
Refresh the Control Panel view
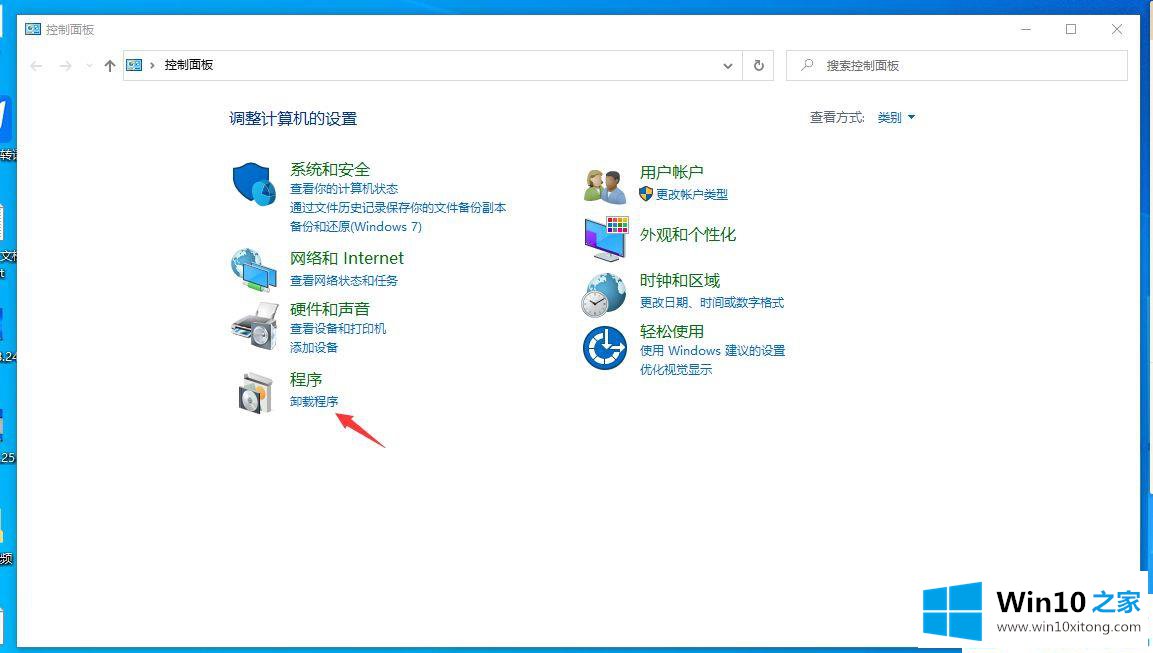click(x=758, y=65)
